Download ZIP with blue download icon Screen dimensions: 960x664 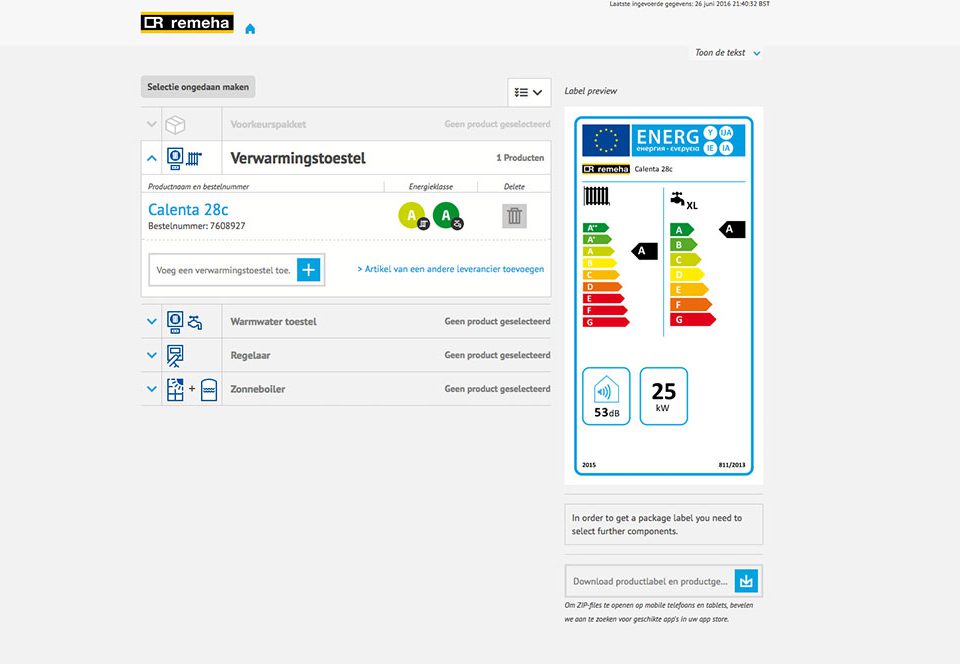click(746, 581)
